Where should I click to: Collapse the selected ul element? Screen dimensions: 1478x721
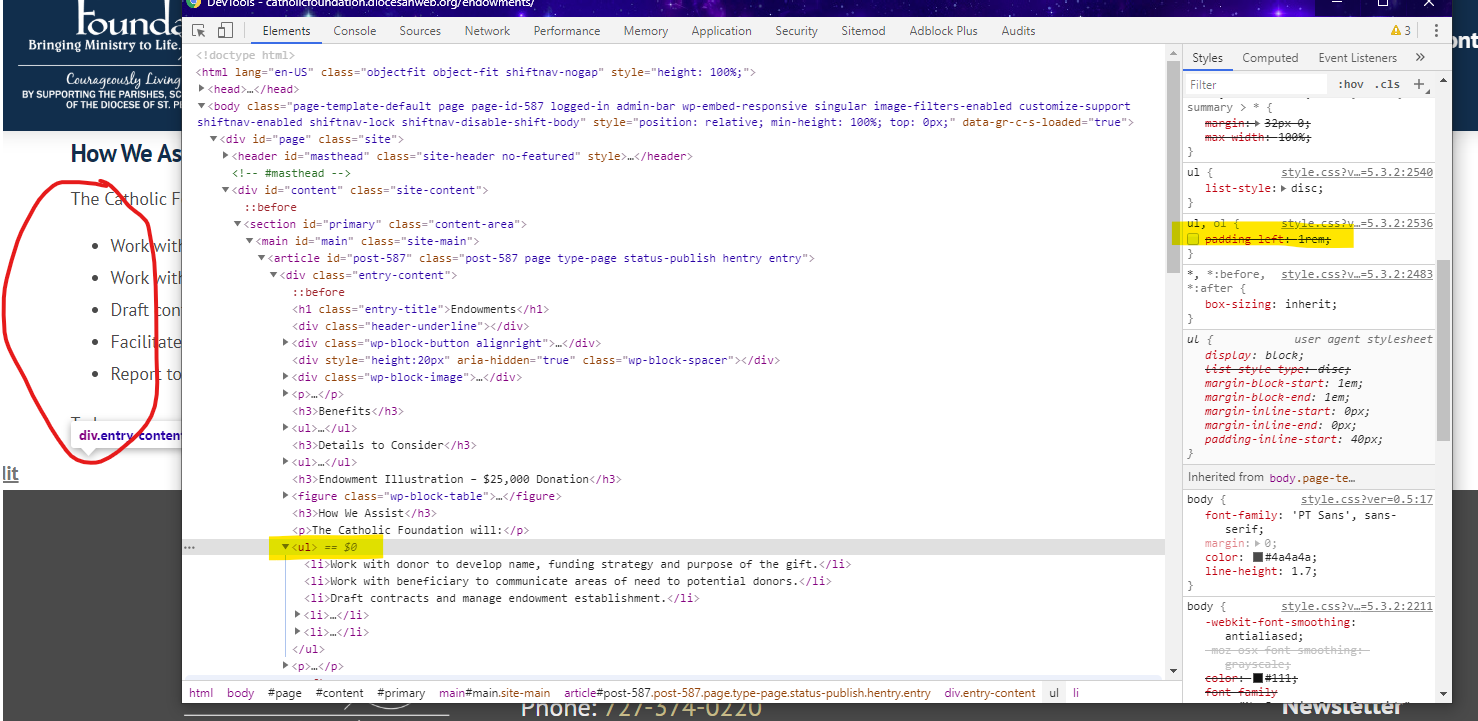(285, 547)
